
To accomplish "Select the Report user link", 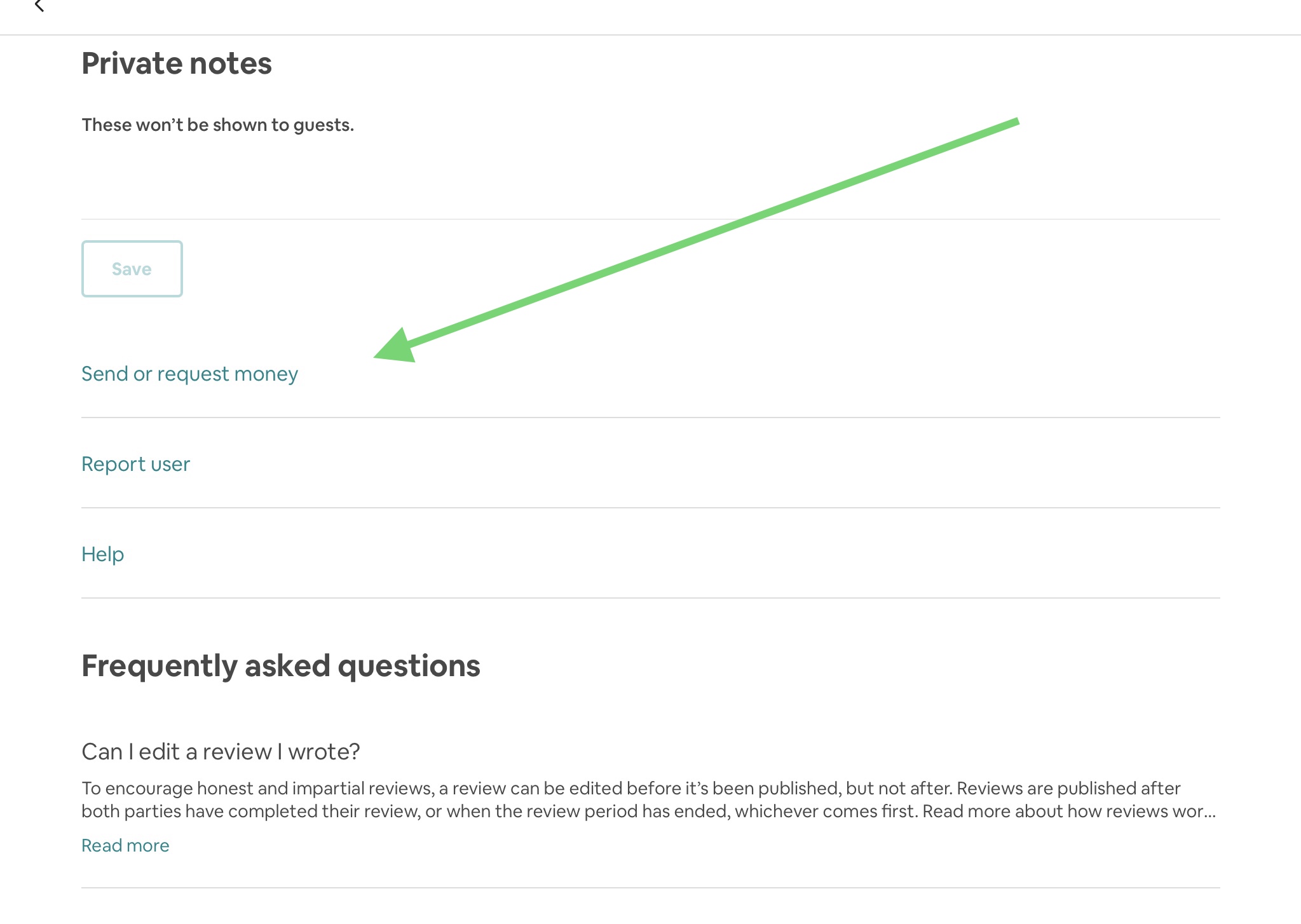I will tap(135, 464).
